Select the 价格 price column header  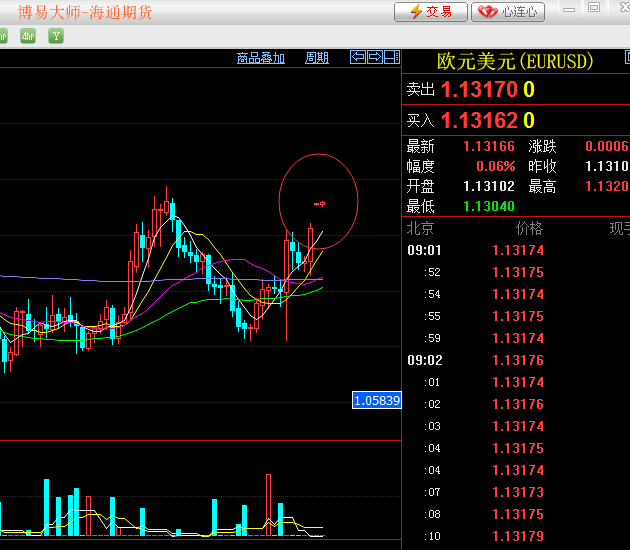coord(529,228)
